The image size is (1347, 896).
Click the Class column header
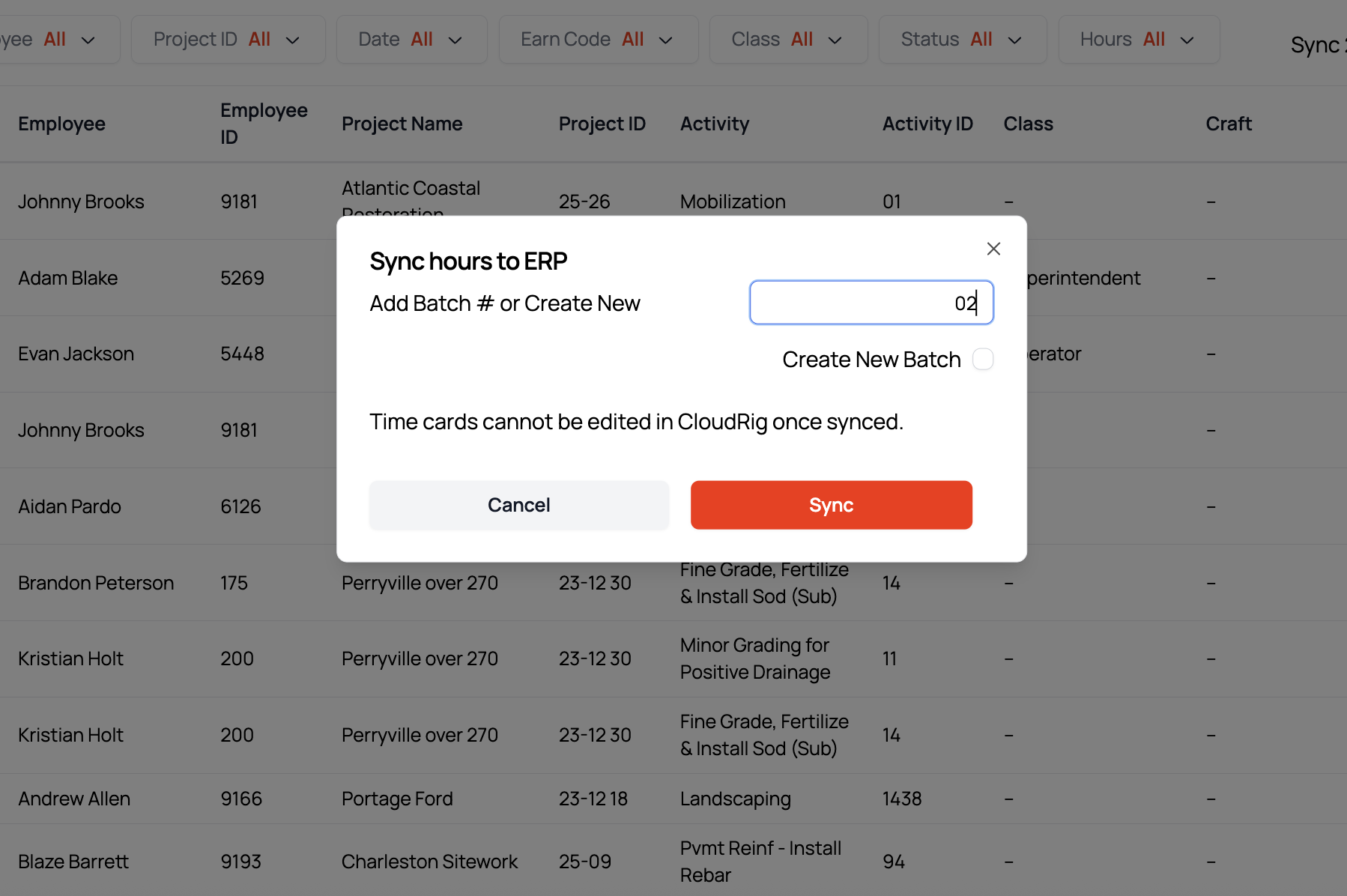(x=1028, y=124)
